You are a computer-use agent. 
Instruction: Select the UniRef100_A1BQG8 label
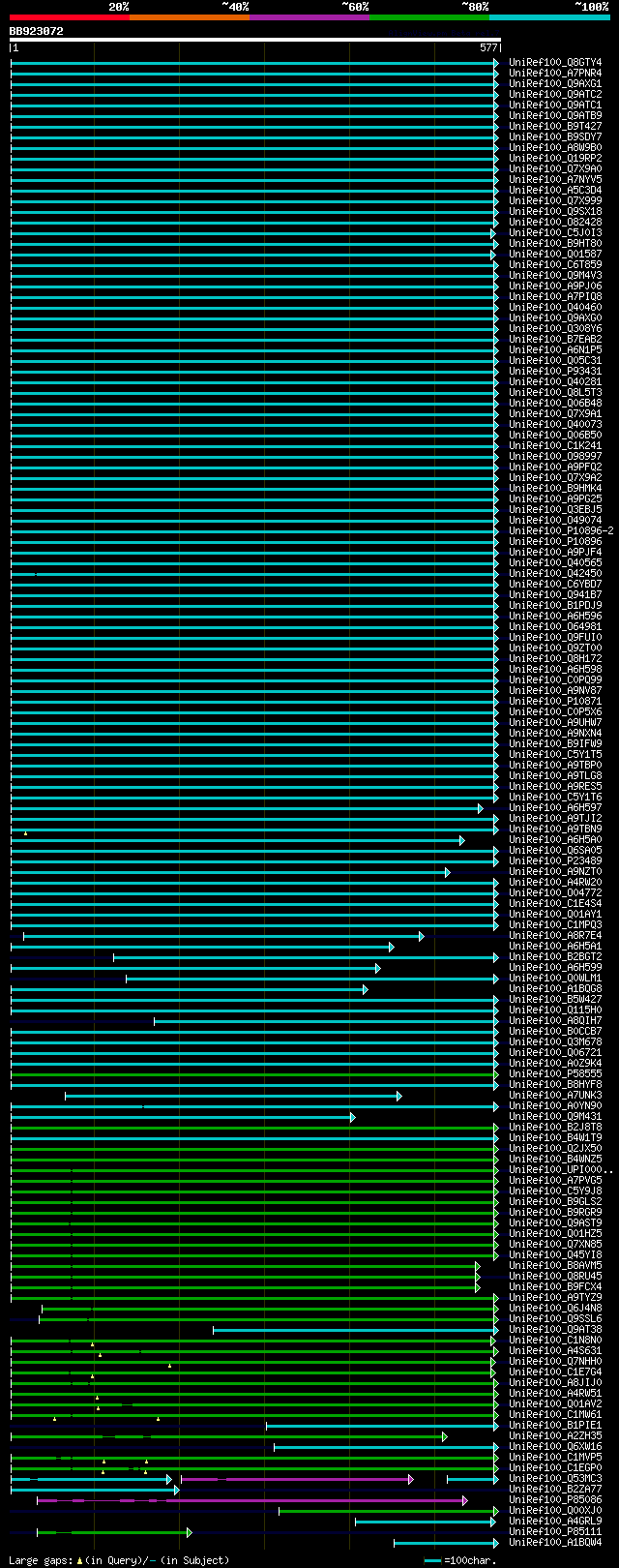(555, 989)
